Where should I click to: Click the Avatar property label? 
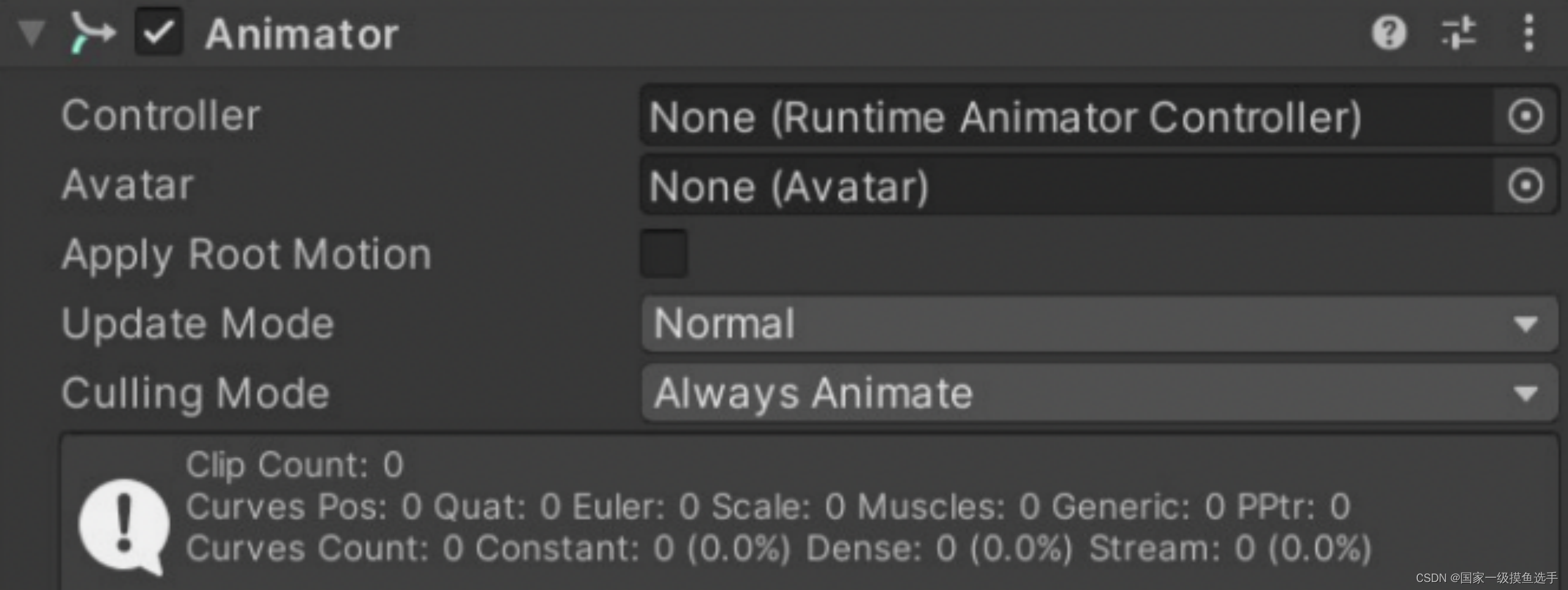tap(128, 184)
